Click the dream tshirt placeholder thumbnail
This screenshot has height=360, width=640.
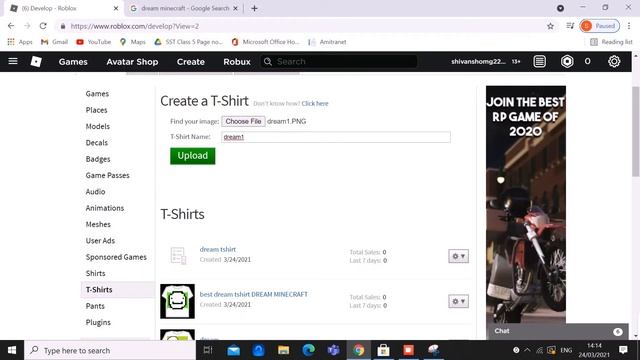pyautogui.click(x=178, y=256)
